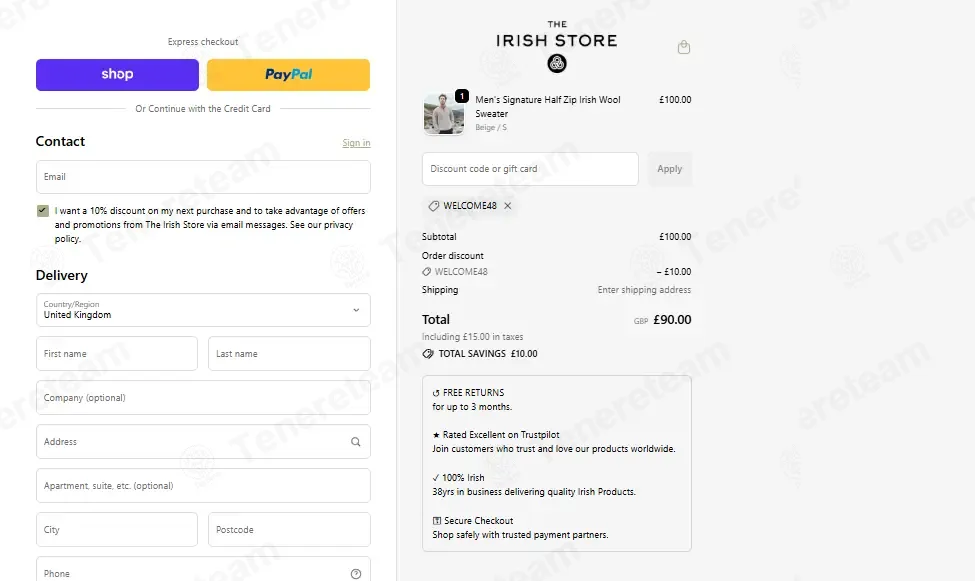Viewport: 975px width, 581px height.
Task: Click the WELCOME48 tag icon chip
Action: (x=433, y=206)
